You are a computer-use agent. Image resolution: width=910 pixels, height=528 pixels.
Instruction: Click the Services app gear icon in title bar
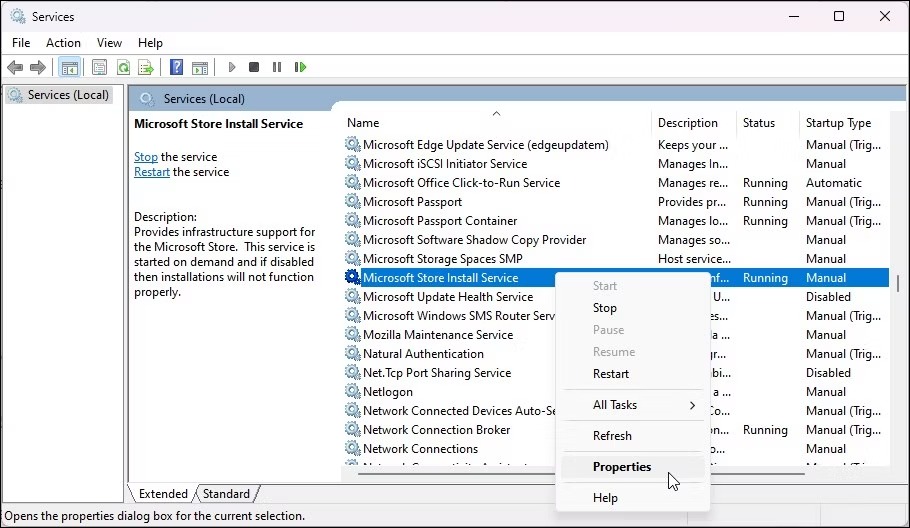click(18, 16)
